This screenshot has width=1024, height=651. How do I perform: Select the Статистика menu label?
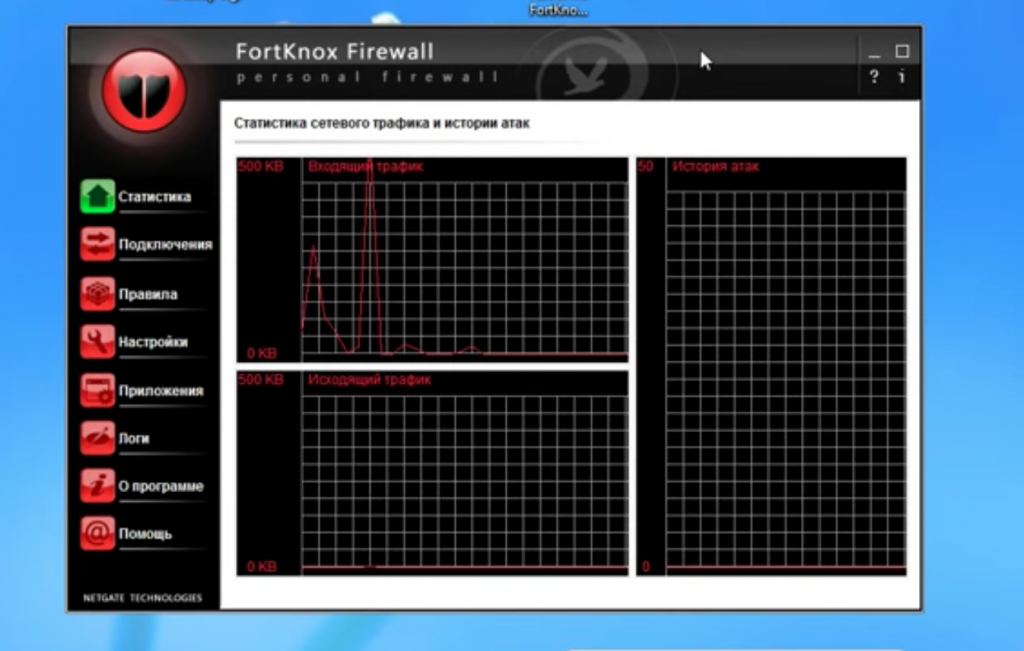(x=155, y=197)
